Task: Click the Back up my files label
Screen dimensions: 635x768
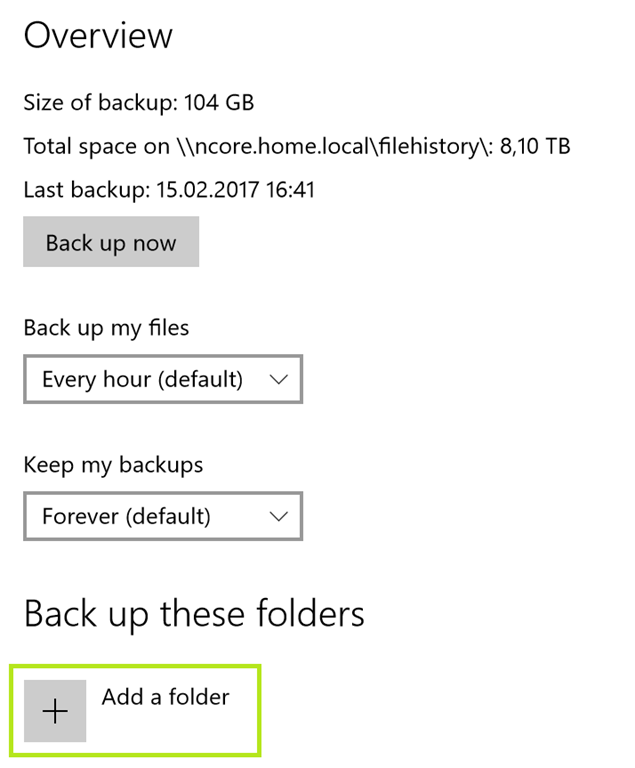Action: (x=106, y=328)
